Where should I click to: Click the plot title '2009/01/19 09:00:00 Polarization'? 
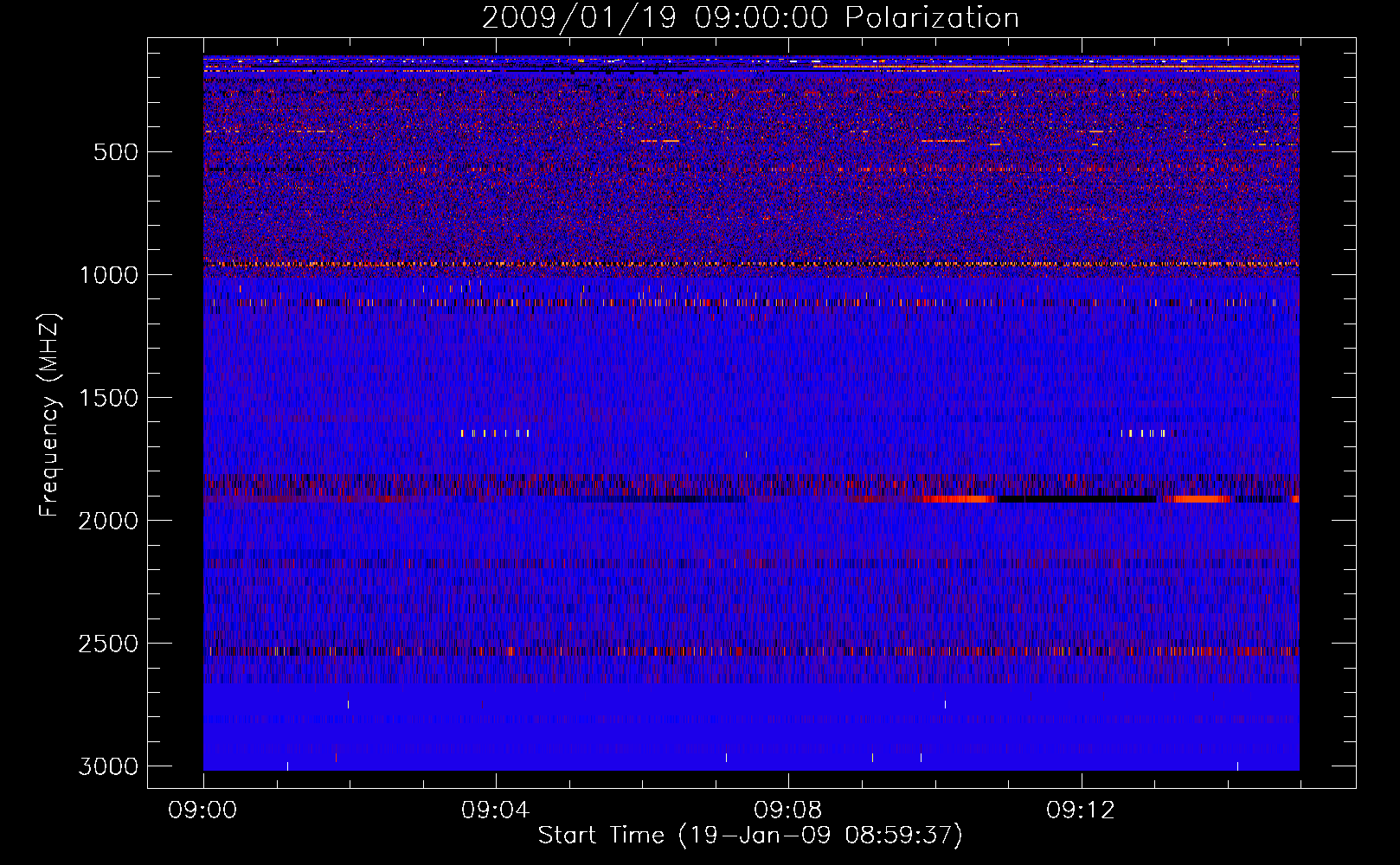pyautogui.click(x=750, y=17)
